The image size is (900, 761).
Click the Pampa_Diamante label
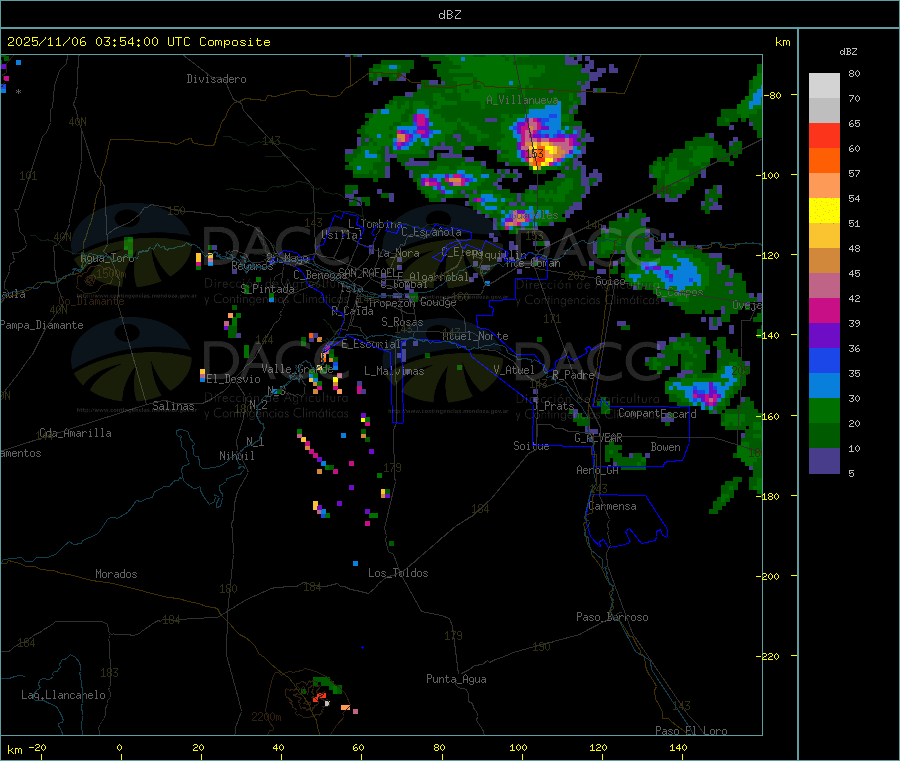pos(42,325)
